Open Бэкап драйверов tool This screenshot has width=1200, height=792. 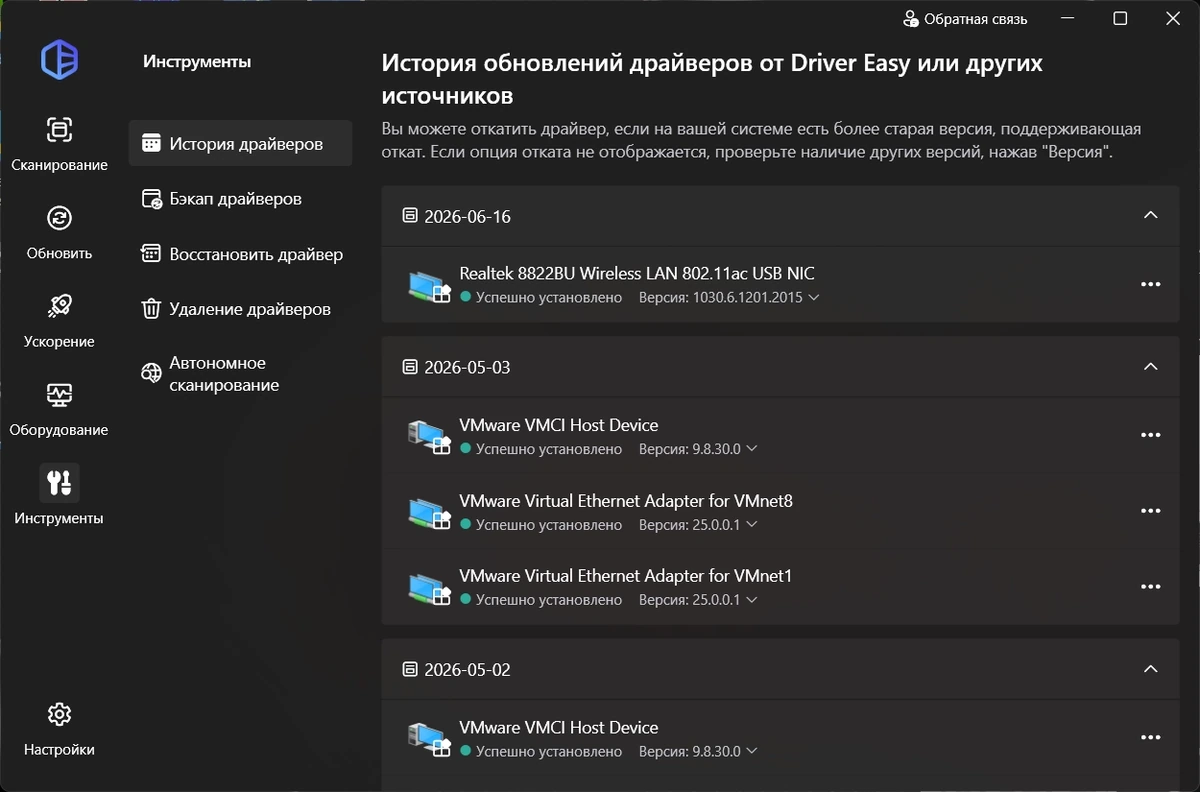[x=240, y=198]
